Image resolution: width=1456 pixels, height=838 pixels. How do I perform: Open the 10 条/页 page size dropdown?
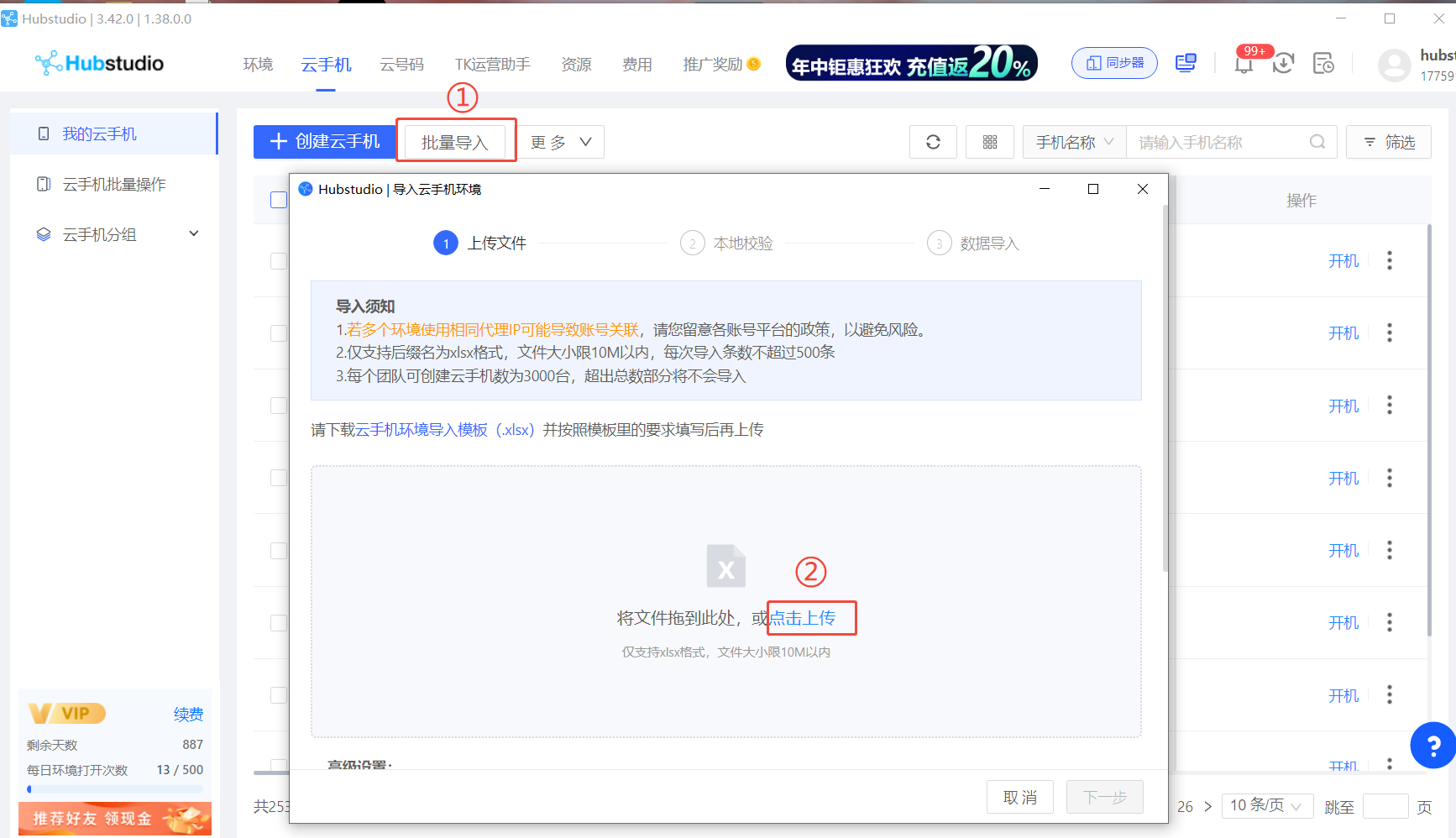[1267, 806]
